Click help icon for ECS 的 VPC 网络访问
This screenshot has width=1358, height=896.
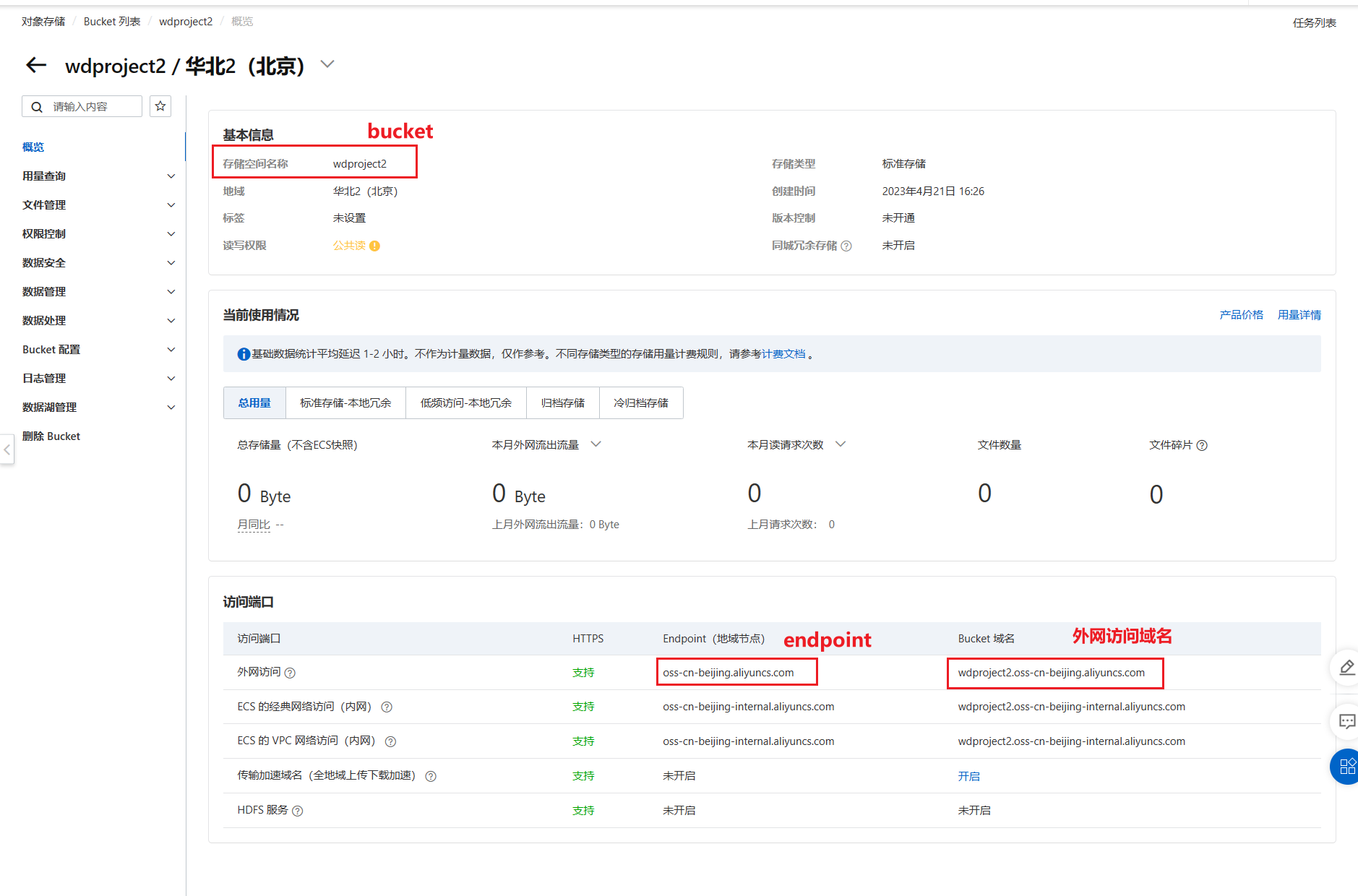coord(390,741)
